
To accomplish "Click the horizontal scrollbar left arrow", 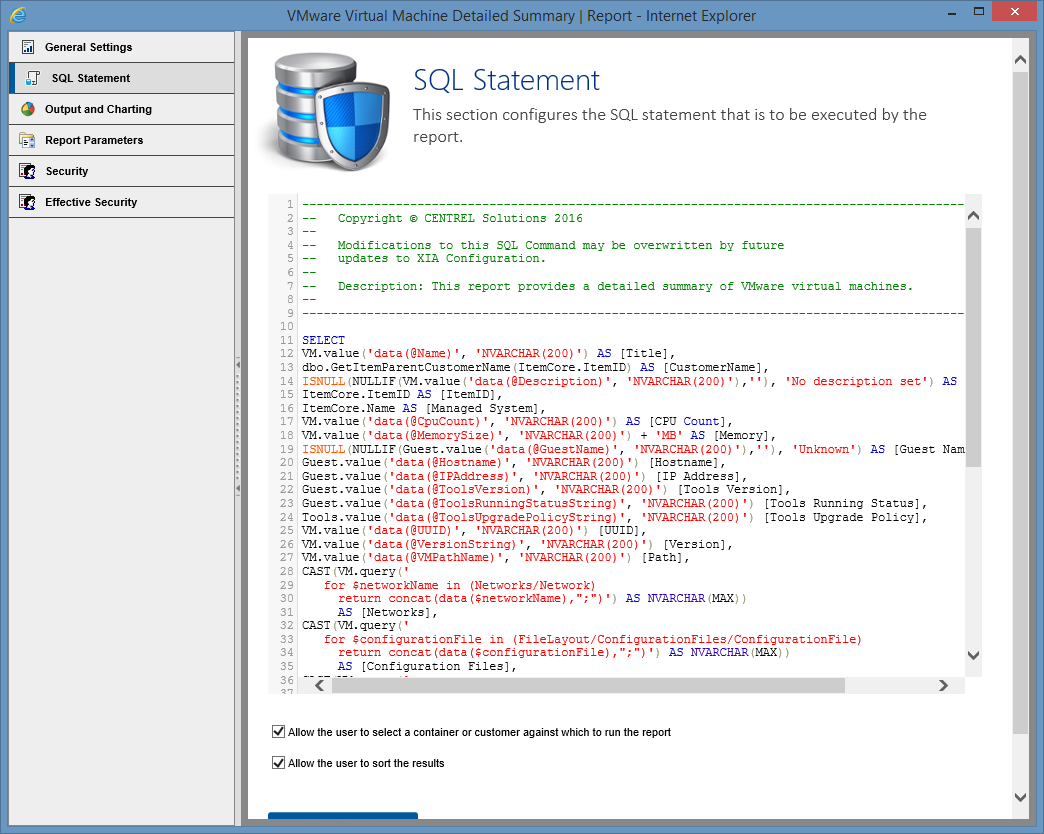I will (320, 686).
